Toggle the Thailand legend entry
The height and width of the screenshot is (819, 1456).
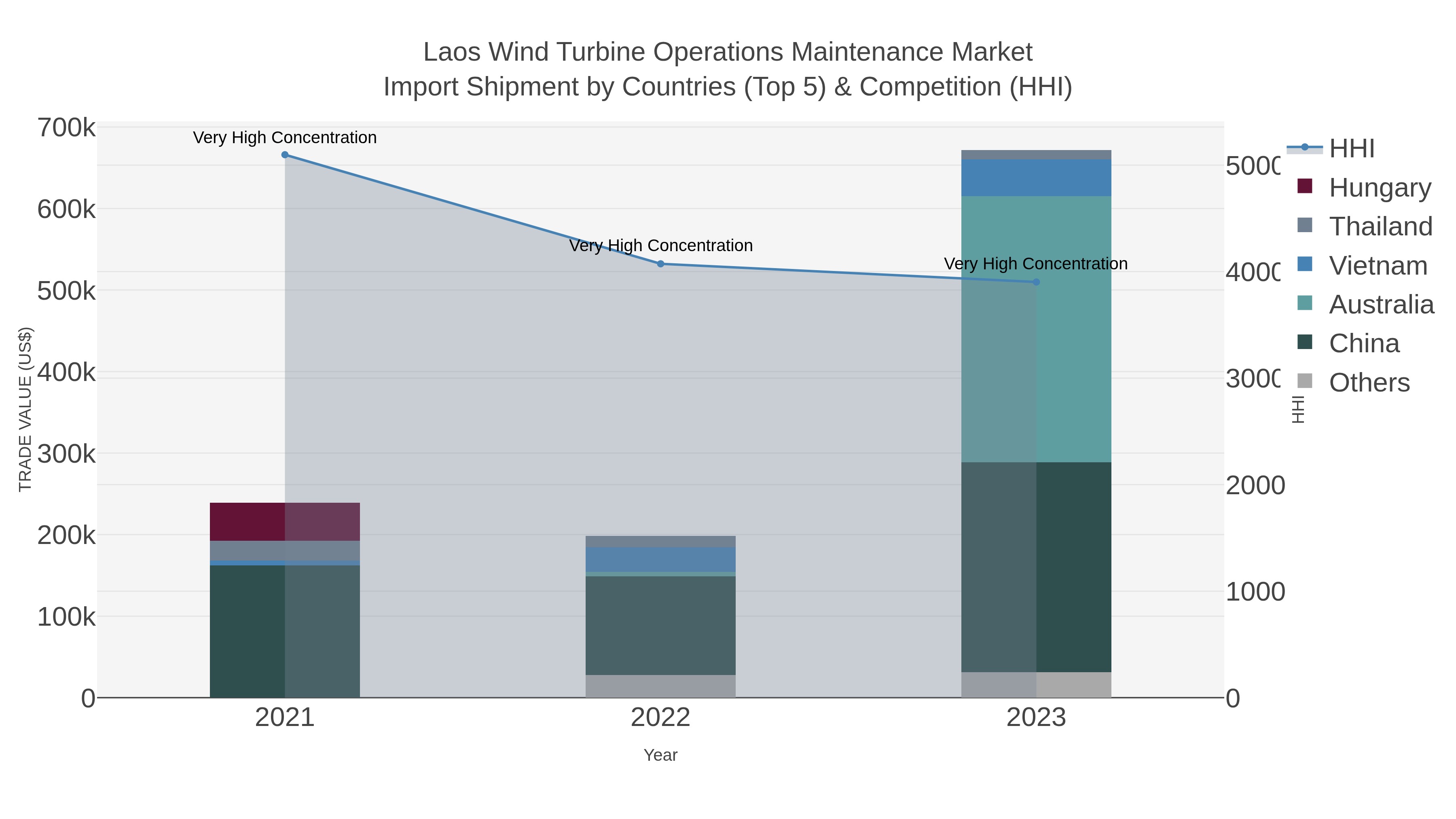(1365, 226)
